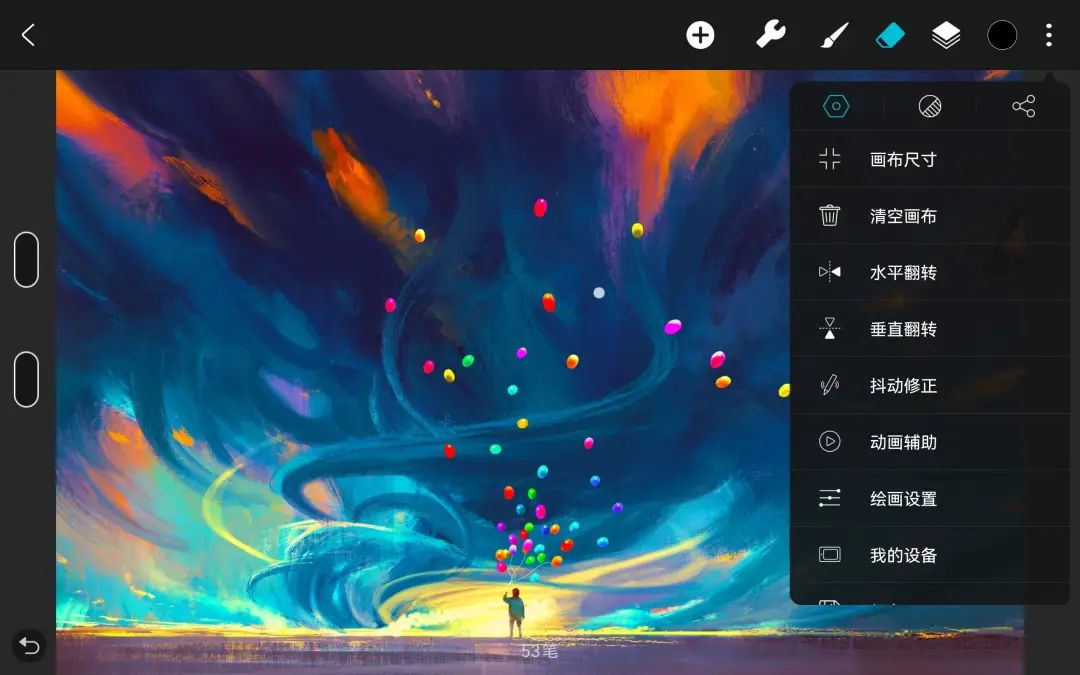Tap the lower left pill slider
The width and height of the screenshot is (1080, 675).
[26, 380]
